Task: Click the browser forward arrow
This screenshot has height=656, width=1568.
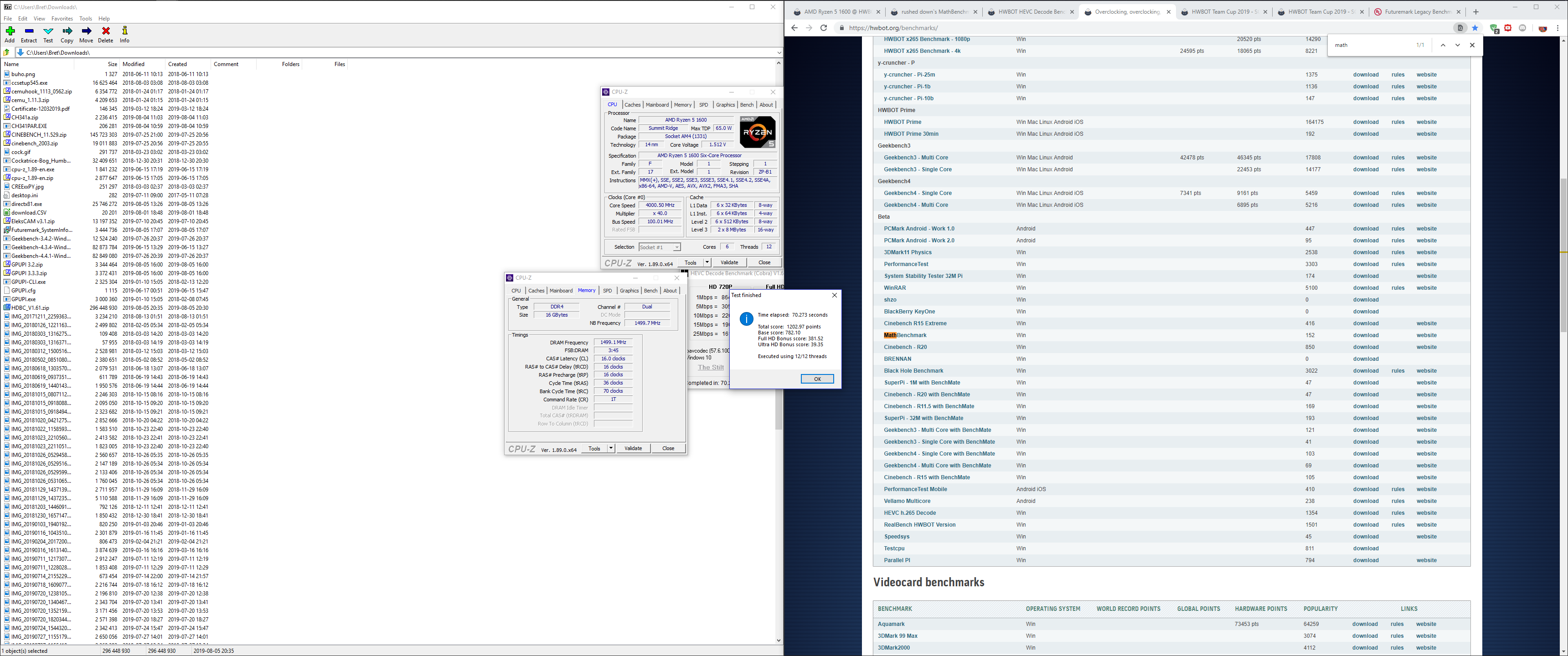Action: [808, 28]
